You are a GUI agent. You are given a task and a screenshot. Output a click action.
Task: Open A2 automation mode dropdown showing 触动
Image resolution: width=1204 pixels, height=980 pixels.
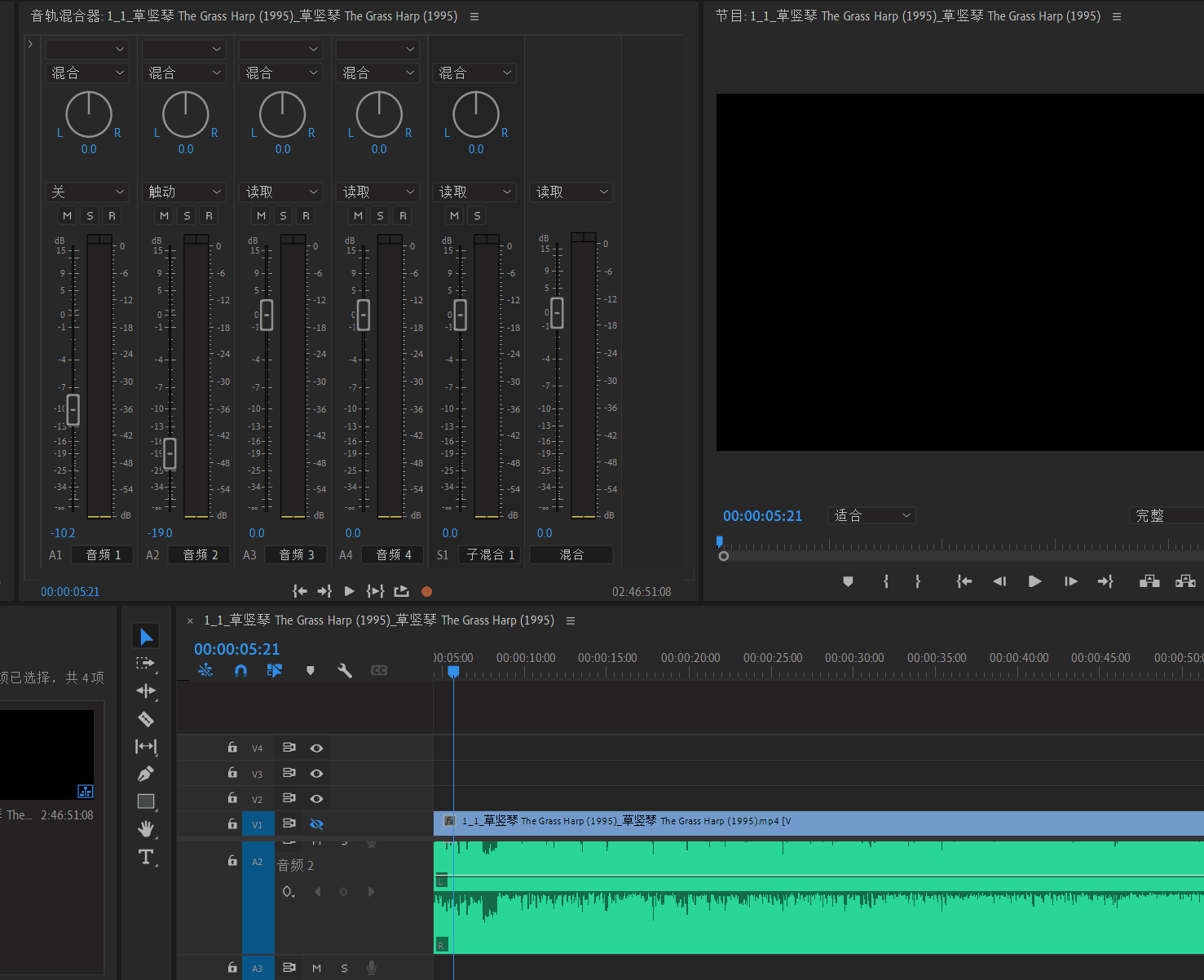[x=184, y=192]
